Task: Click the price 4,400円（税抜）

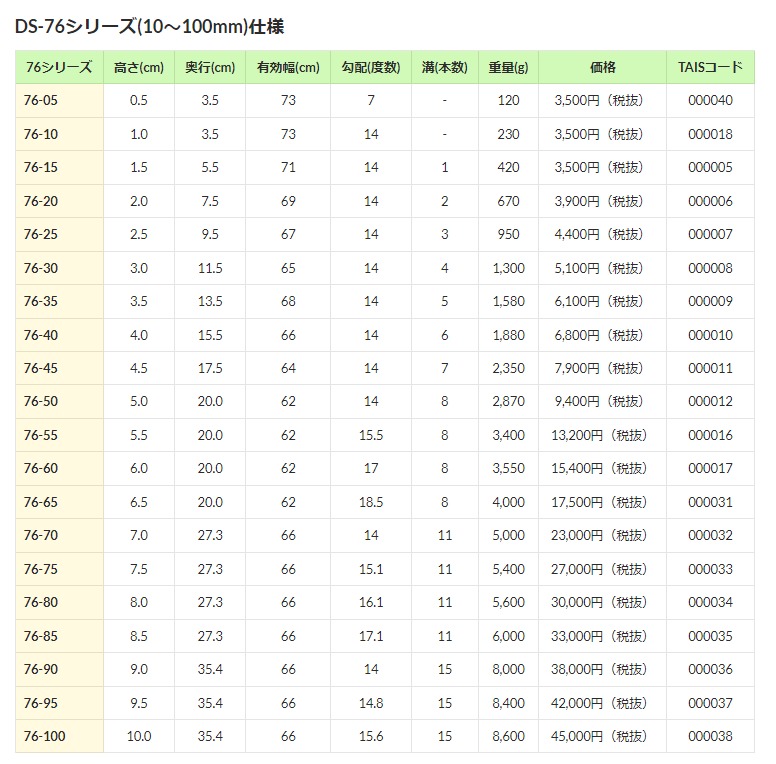Action: (599, 234)
